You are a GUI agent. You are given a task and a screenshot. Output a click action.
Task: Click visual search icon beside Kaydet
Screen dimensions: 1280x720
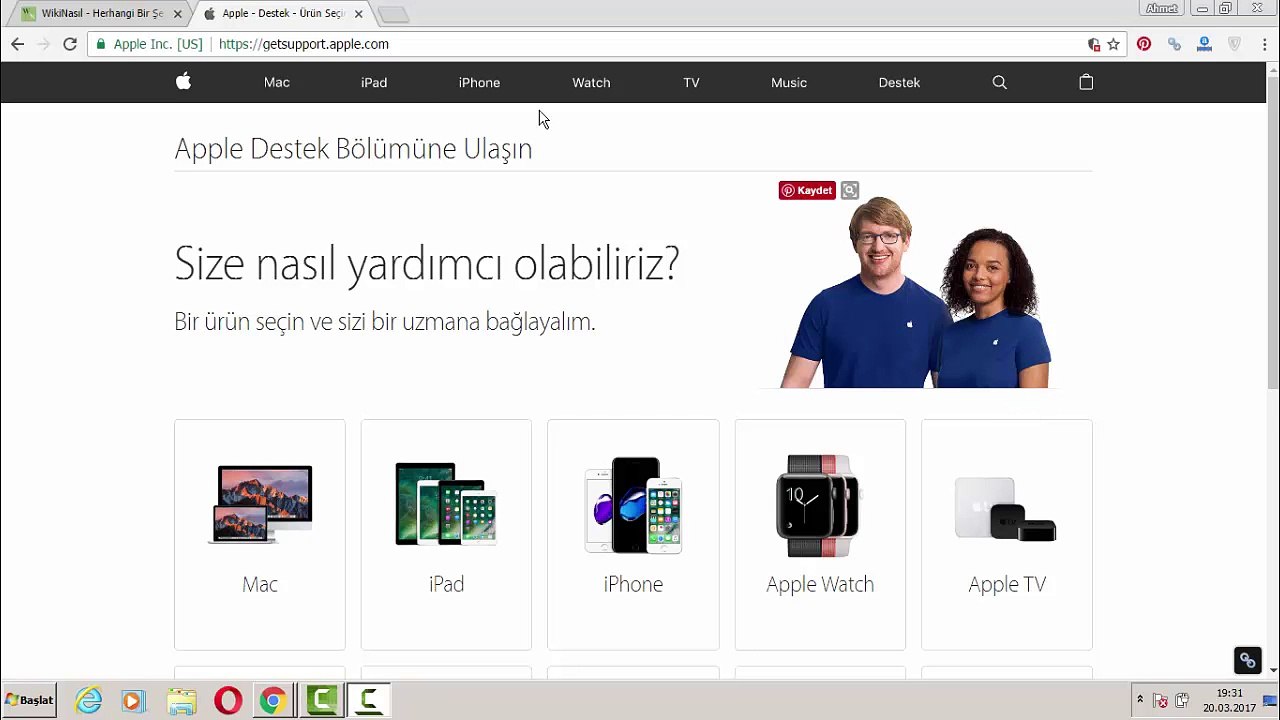point(849,190)
